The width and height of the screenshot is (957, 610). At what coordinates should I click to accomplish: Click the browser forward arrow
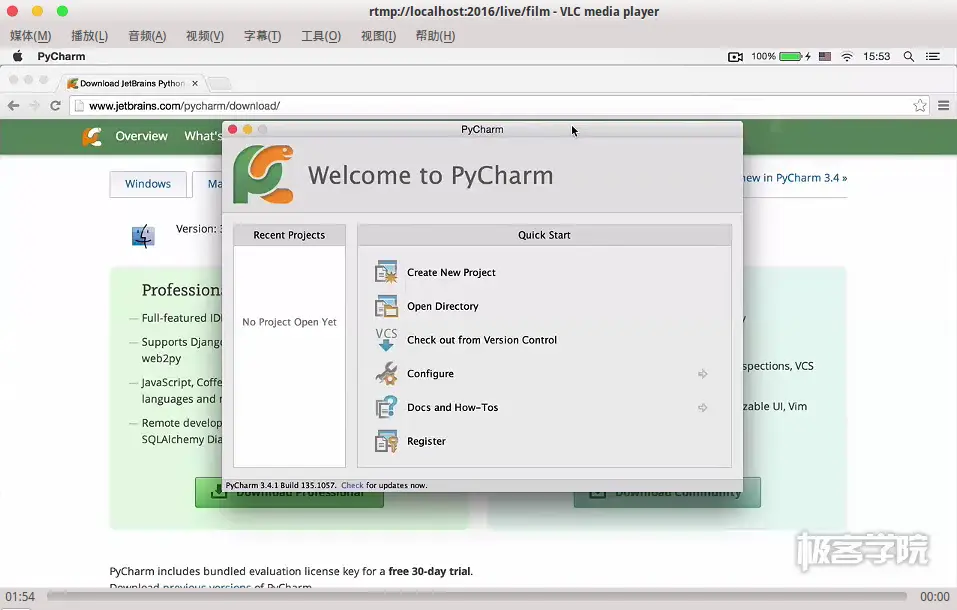pos(35,106)
